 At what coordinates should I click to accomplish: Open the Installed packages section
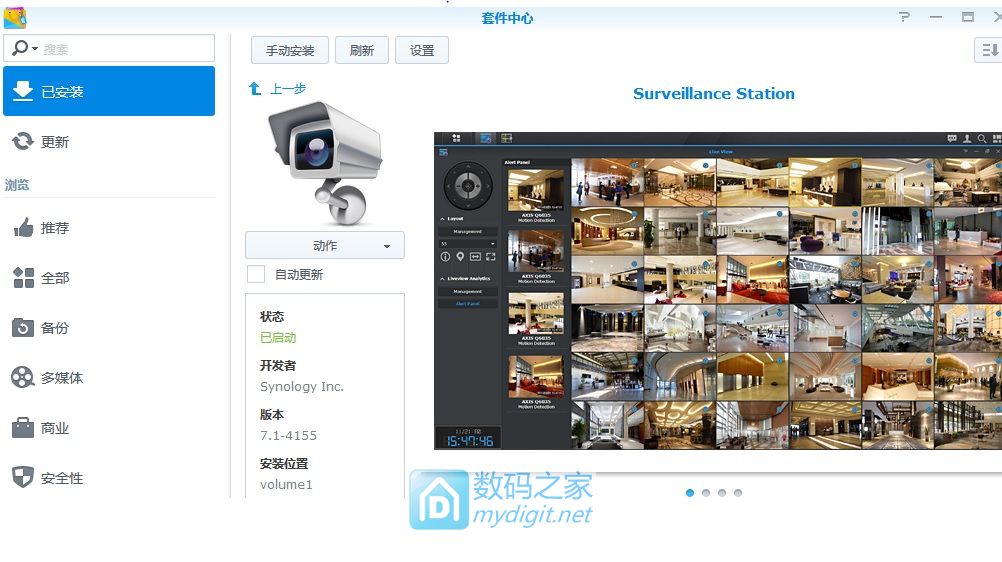[x=109, y=91]
